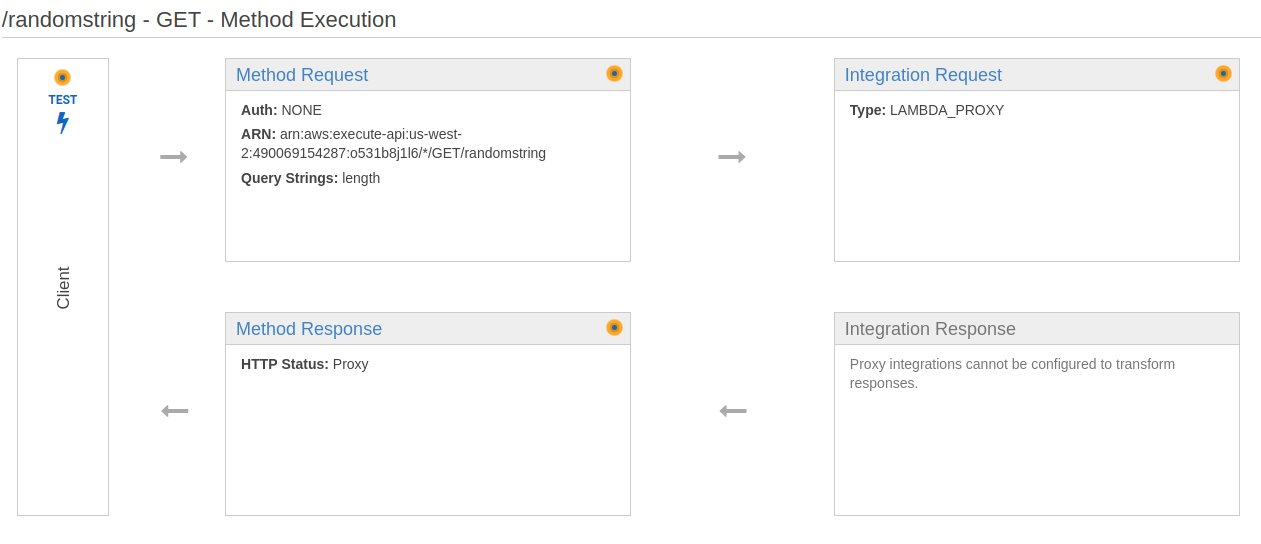The width and height of the screenshot is (1261, 544).
Task: Click the orange dot in Method Response header
Action: click(x=614, y=327)
